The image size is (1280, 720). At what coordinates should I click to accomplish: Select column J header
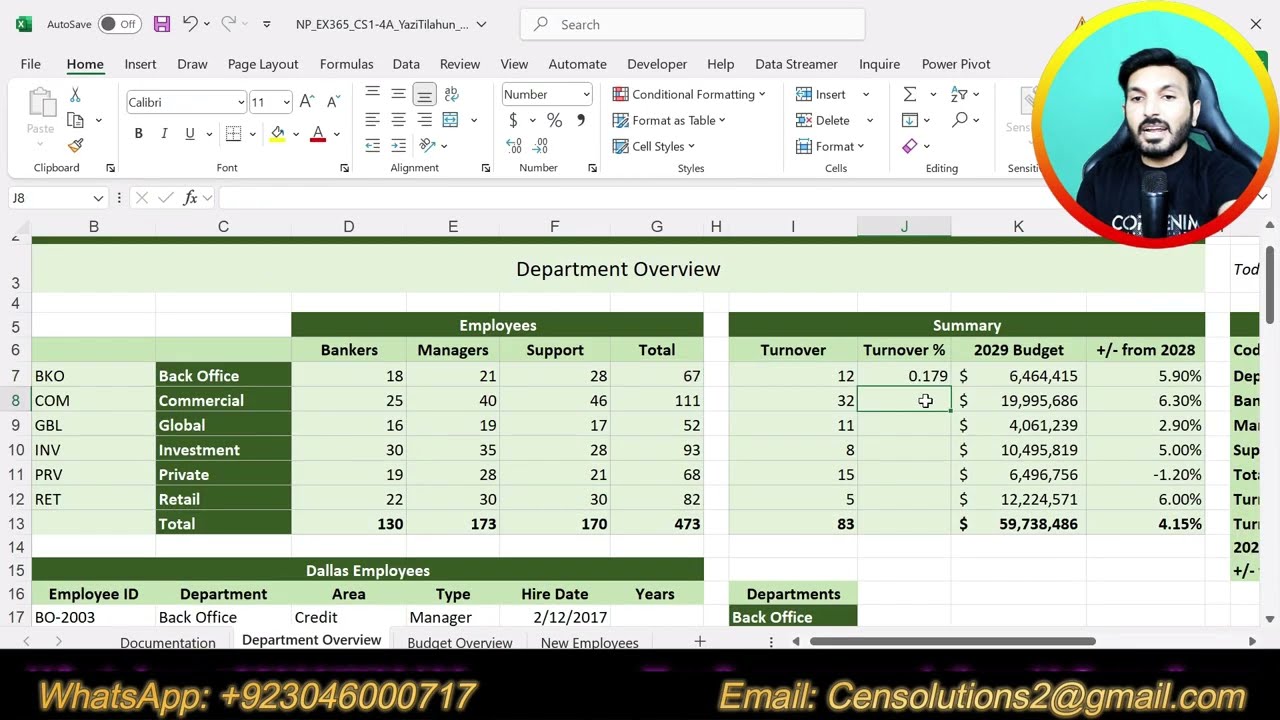904,227
